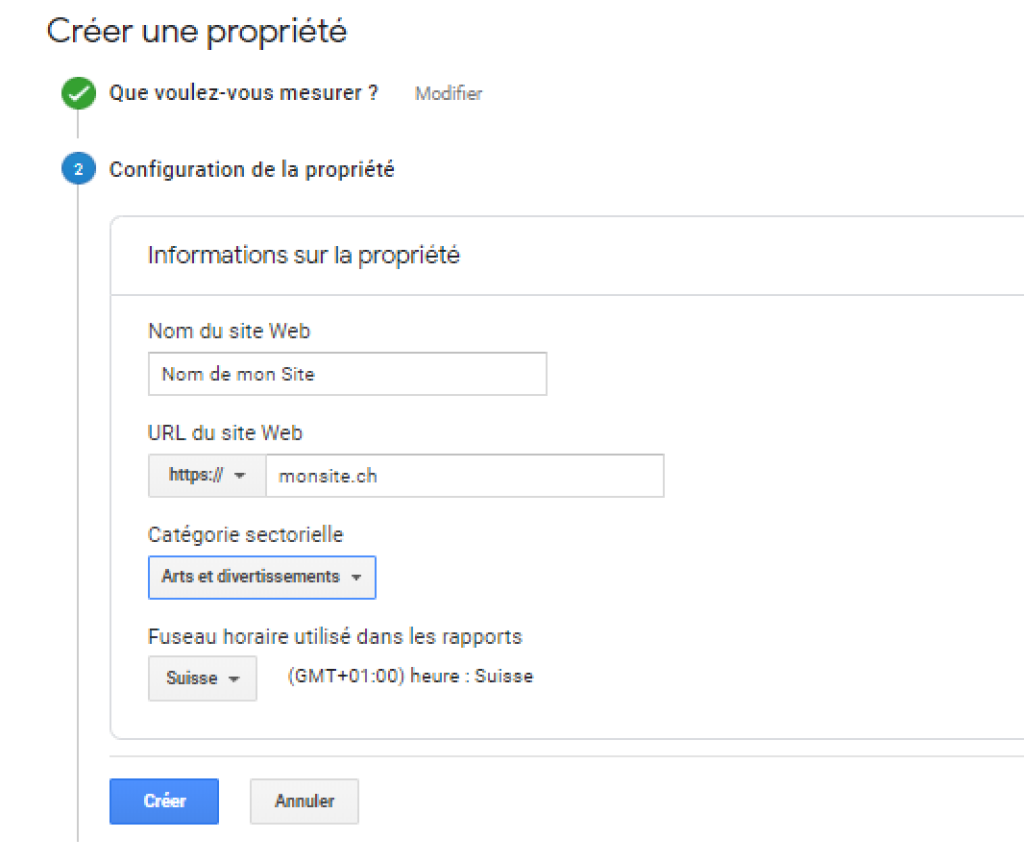Click the Créer une propriété title
This screenshot has height=862, width=1024.
tap(197, 31)
